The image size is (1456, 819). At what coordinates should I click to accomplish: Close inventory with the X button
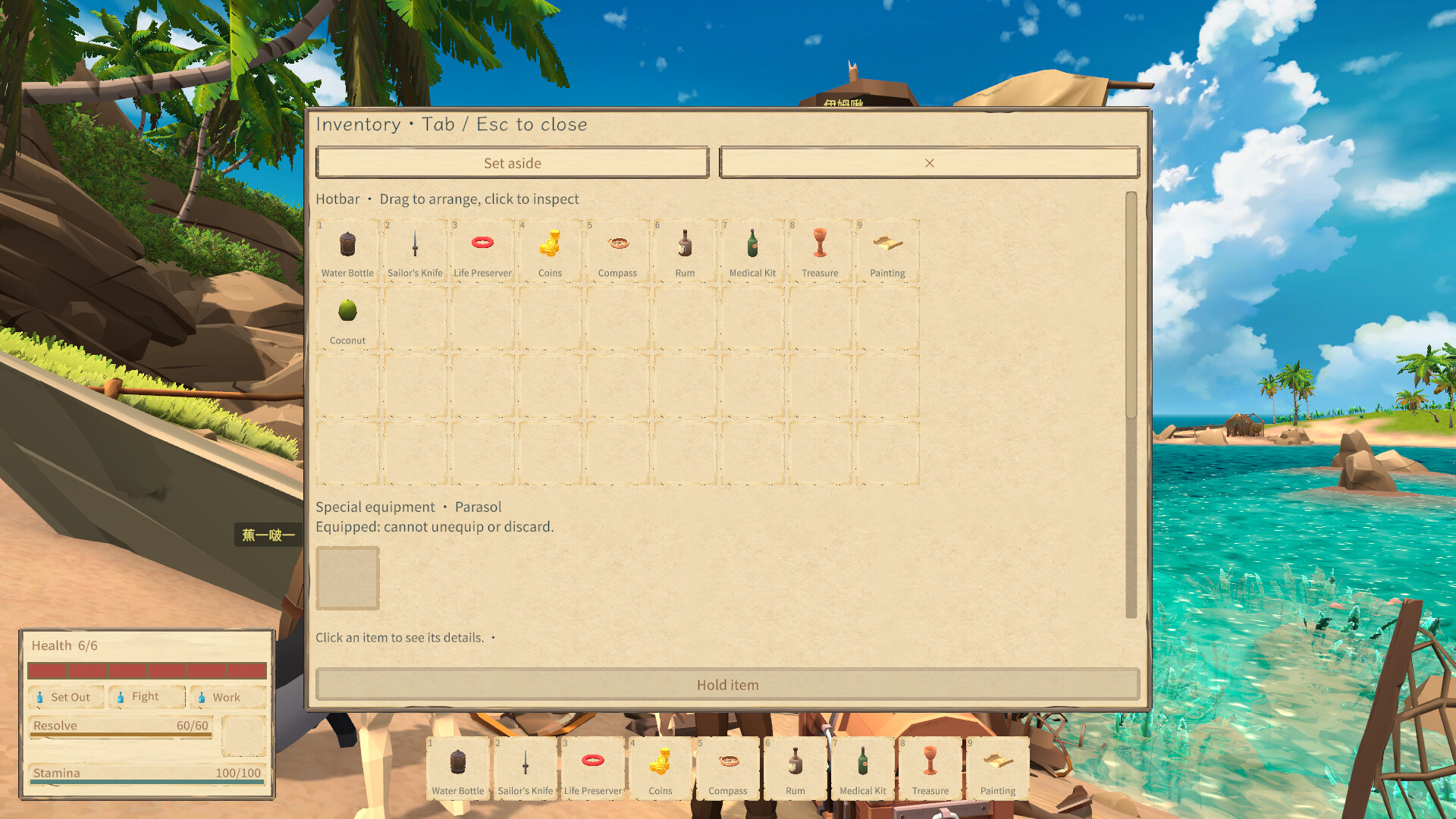[x=929, y=163]
